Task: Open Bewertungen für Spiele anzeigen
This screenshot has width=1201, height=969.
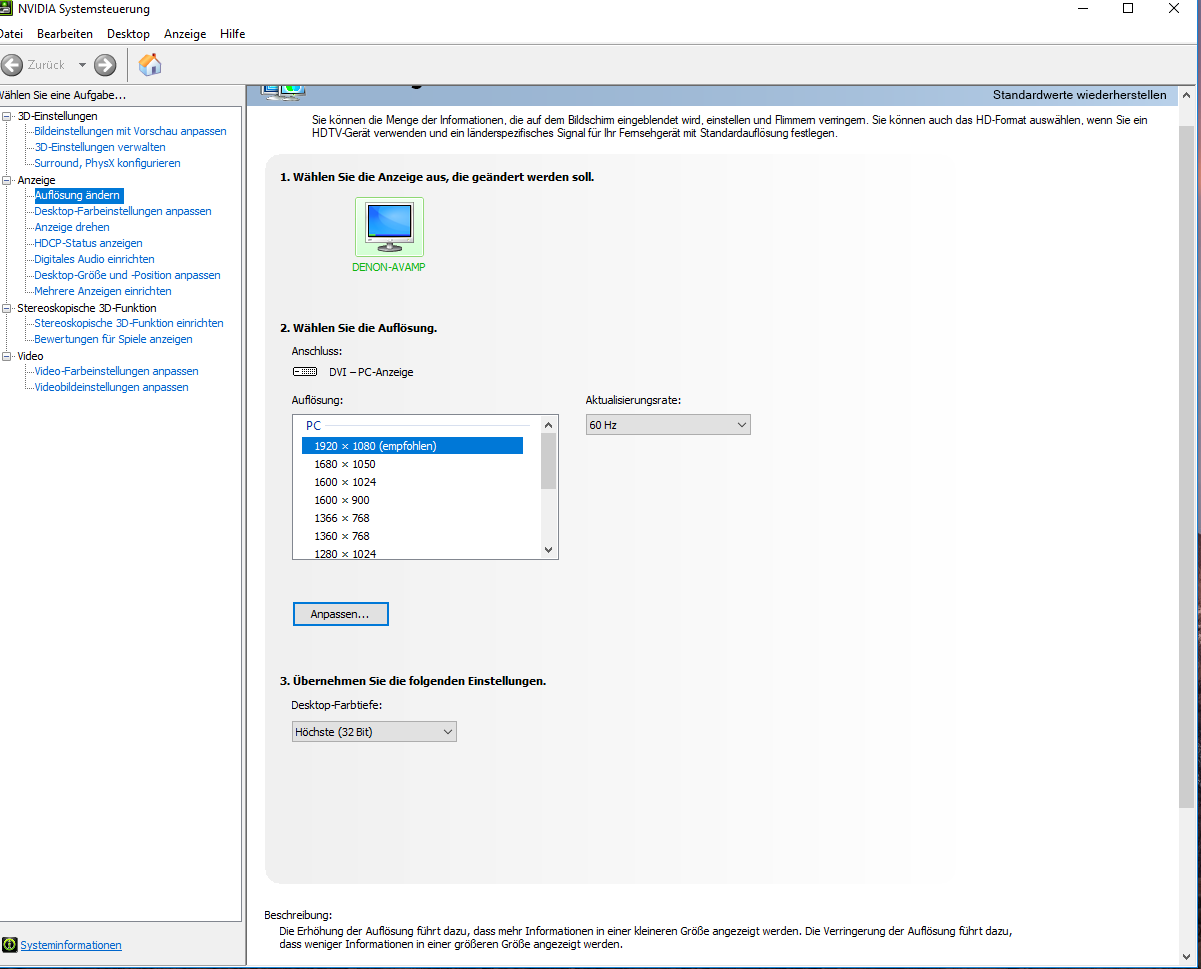Action: click(113, 339)
